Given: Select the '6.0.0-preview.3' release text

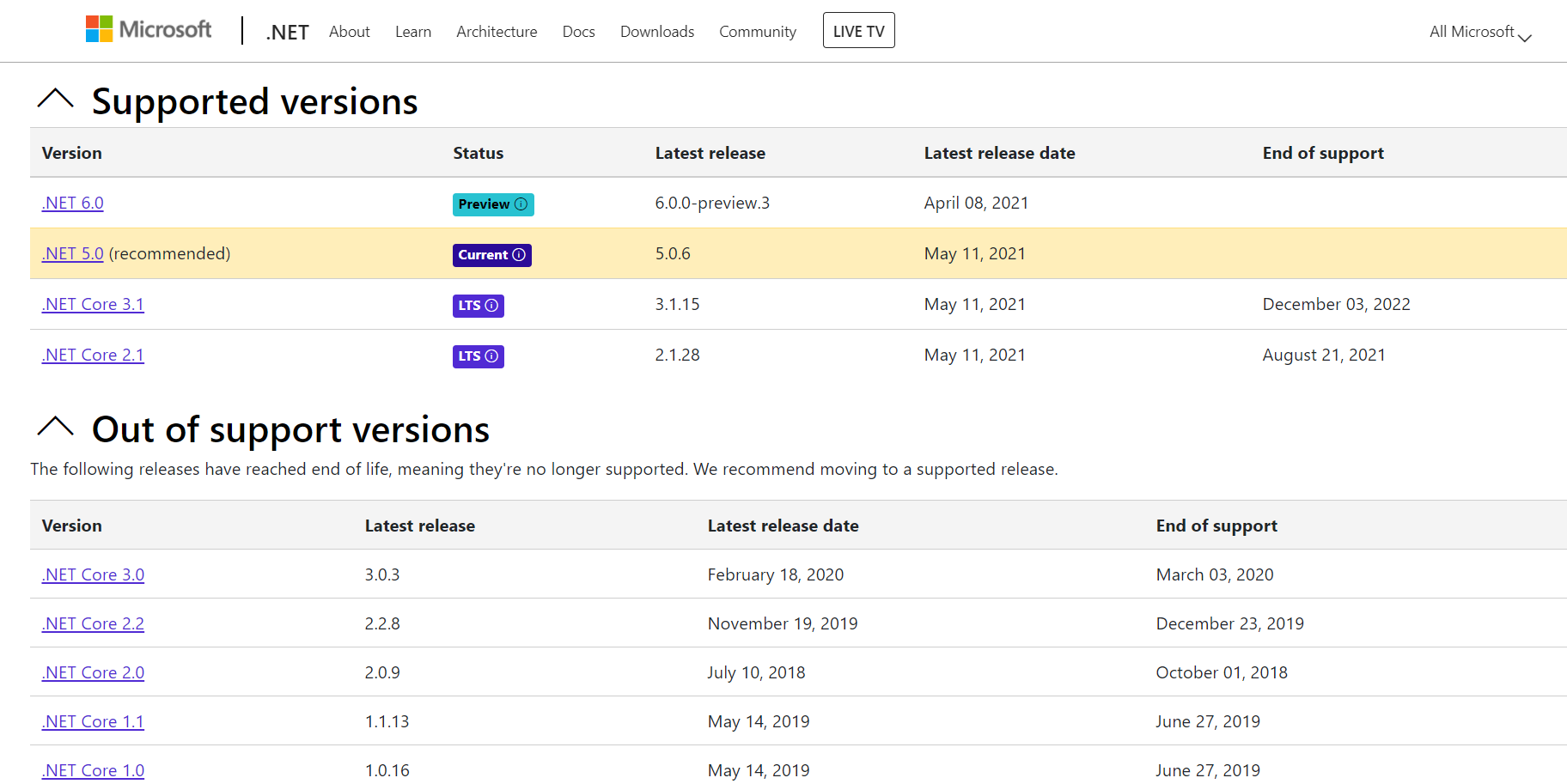Looking at the screenshot, I should coord(712,204).
